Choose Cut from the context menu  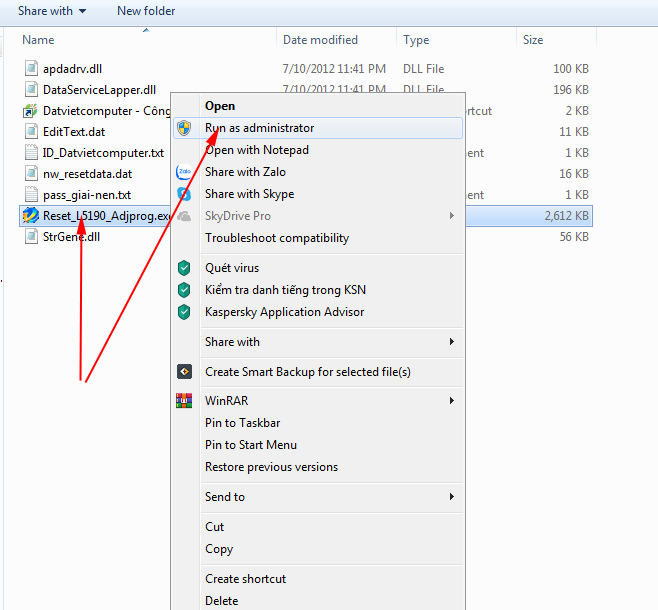tap(318, 527)
